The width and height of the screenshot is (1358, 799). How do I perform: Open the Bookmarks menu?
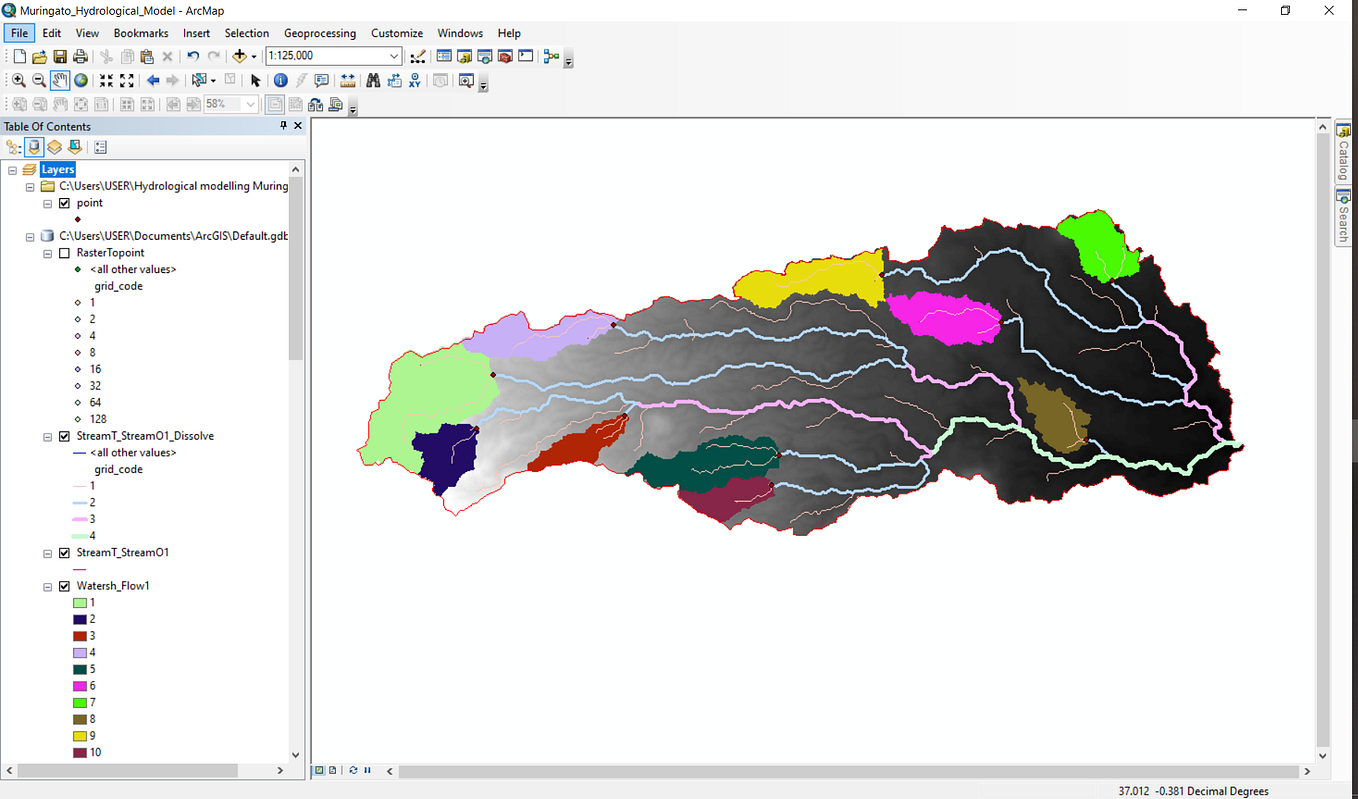point(140,33)
